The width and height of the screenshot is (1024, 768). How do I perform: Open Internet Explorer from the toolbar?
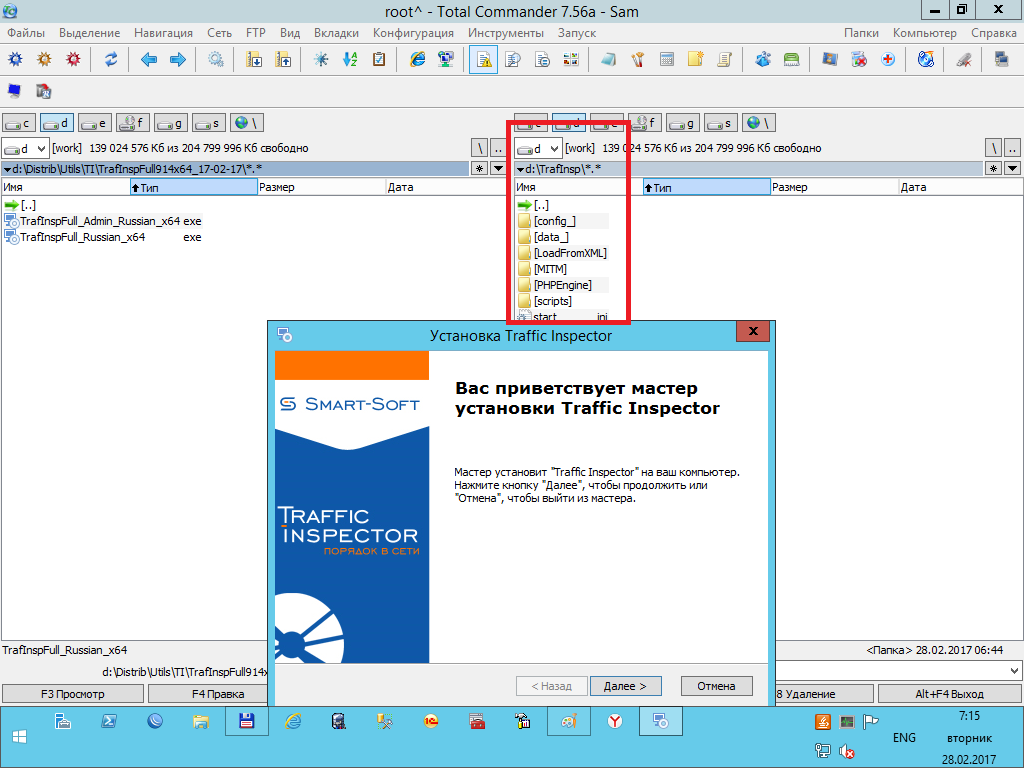(417, 59)
